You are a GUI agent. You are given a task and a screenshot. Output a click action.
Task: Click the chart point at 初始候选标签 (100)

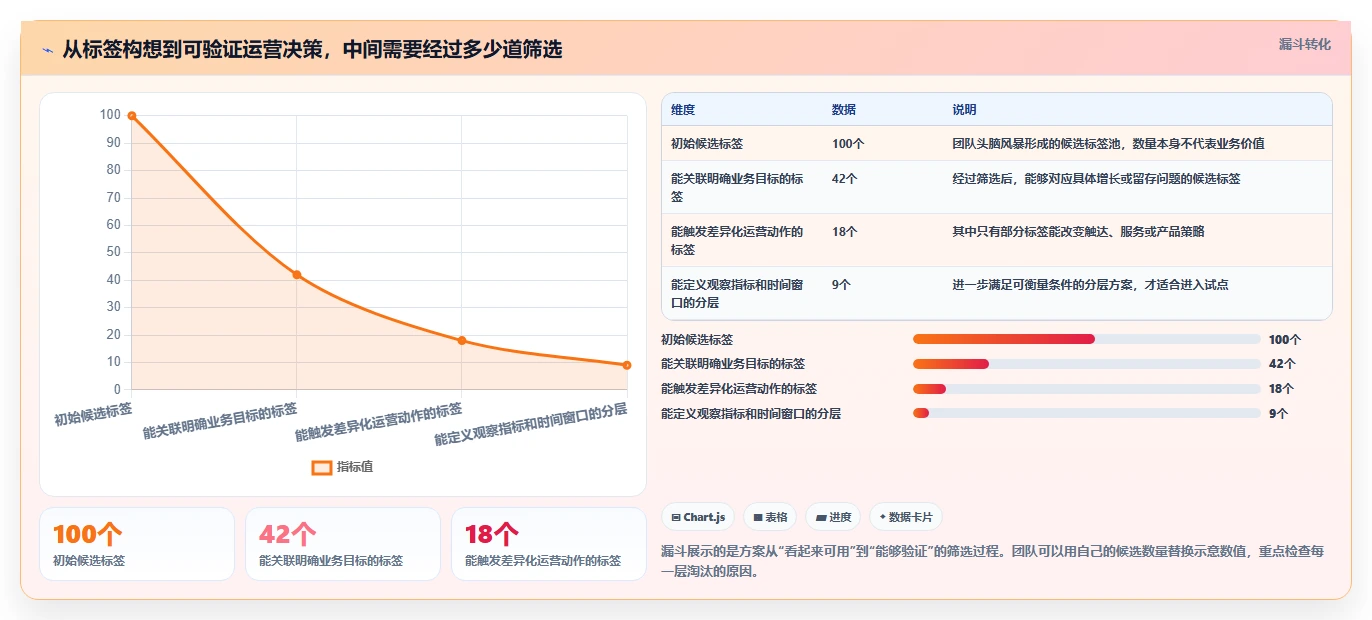[131, 116]
